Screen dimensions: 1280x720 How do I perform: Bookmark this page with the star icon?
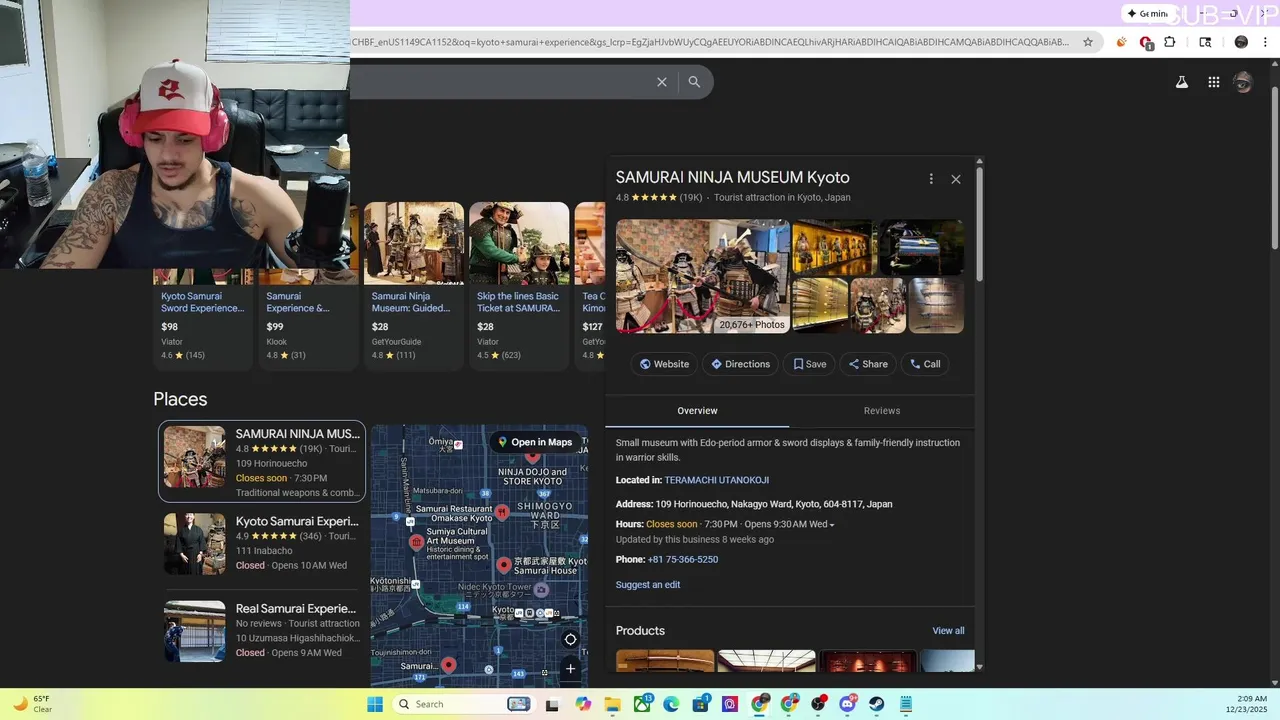click(x=1089, y=42)
